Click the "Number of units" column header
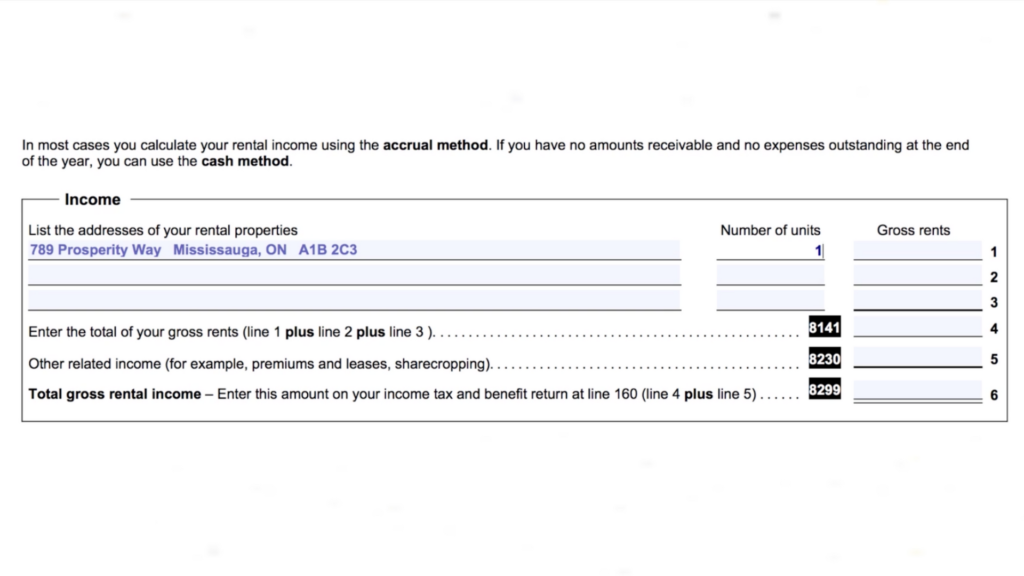Screen dimensions: 1024x576 [x=770, y=230]
